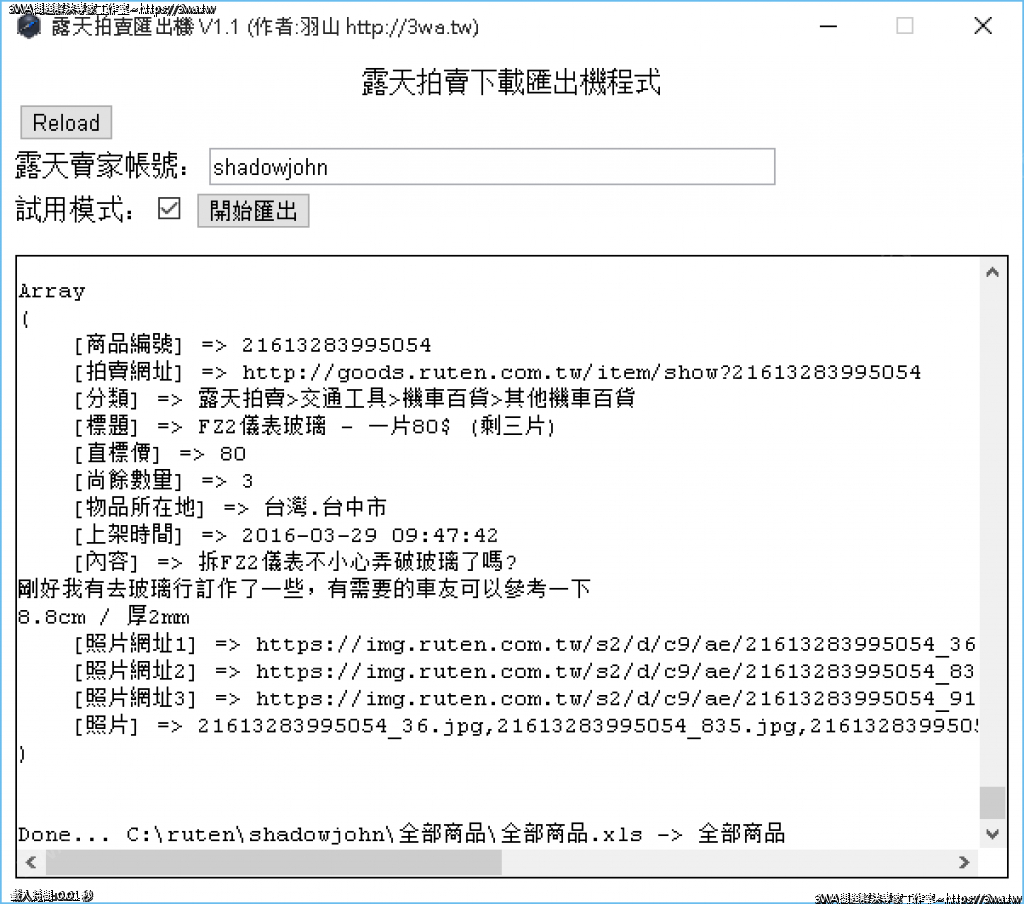Maximize the exporter window
Screen dimensions: 1024x904
pos(904,27)
